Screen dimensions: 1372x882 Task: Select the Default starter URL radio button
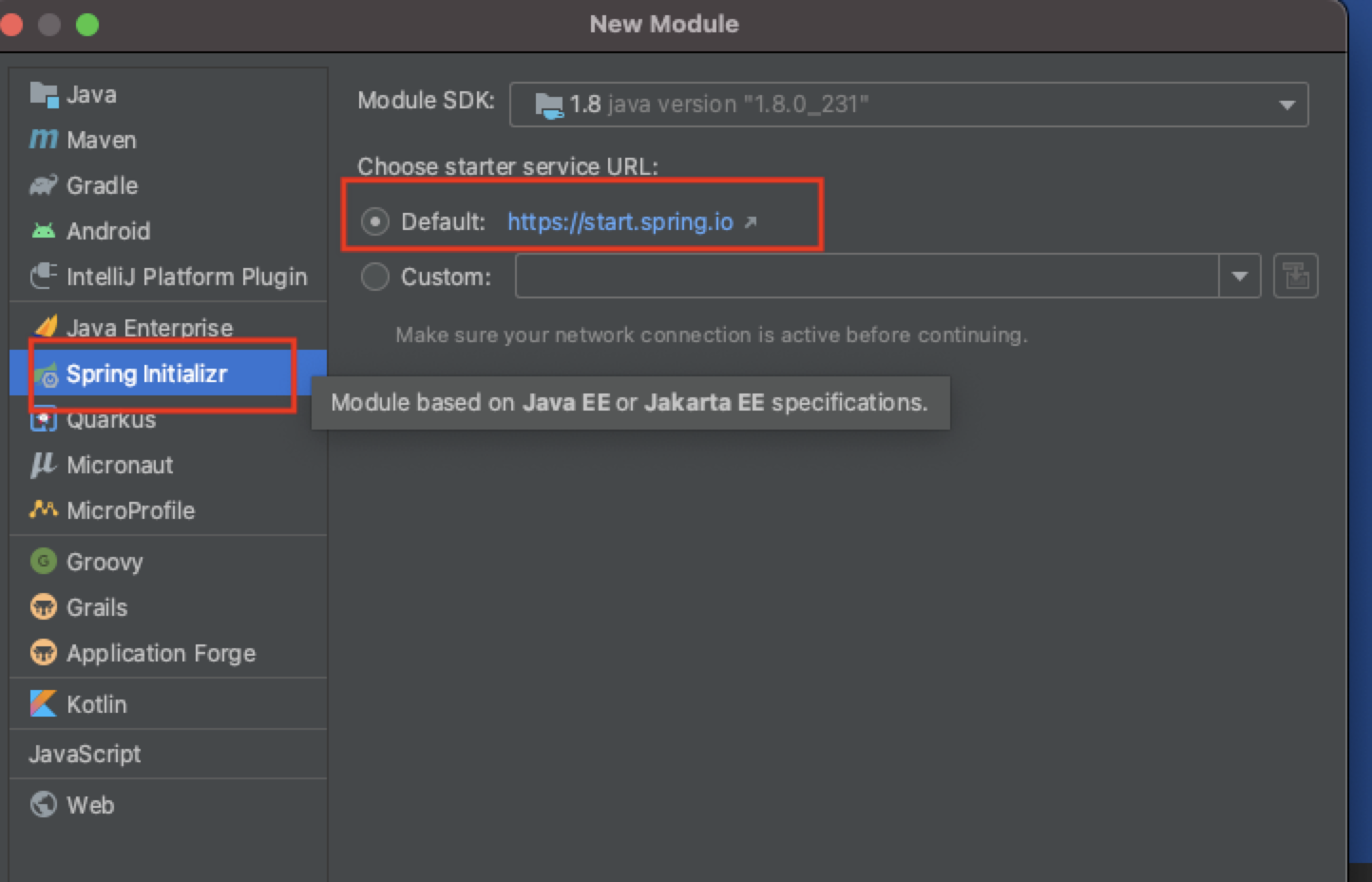375,222
